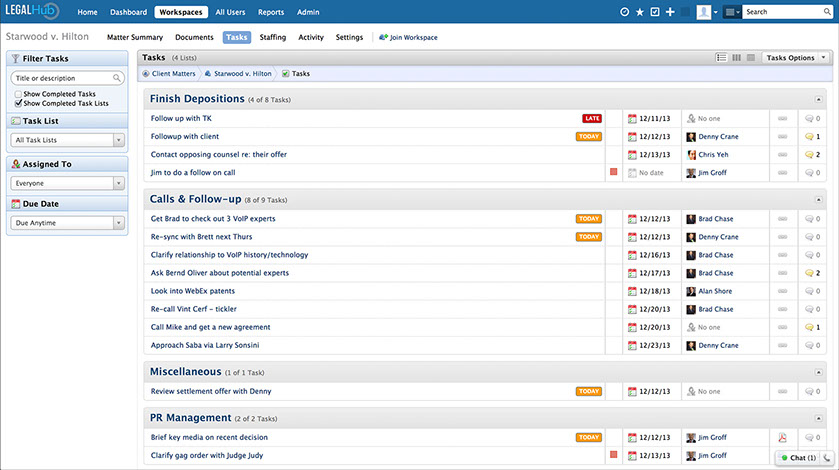This screenshot has width=839, height=470.
Task: Open the Followup with client task
Action: tap(185, 136)
